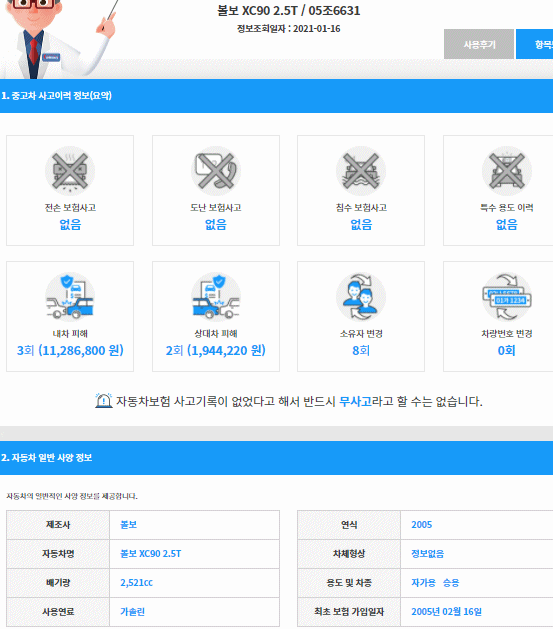Click 내차 피해 amount 3회 (11,286,800 원)
The height and width of the screenshot is (629, 553).
(70, 351)
